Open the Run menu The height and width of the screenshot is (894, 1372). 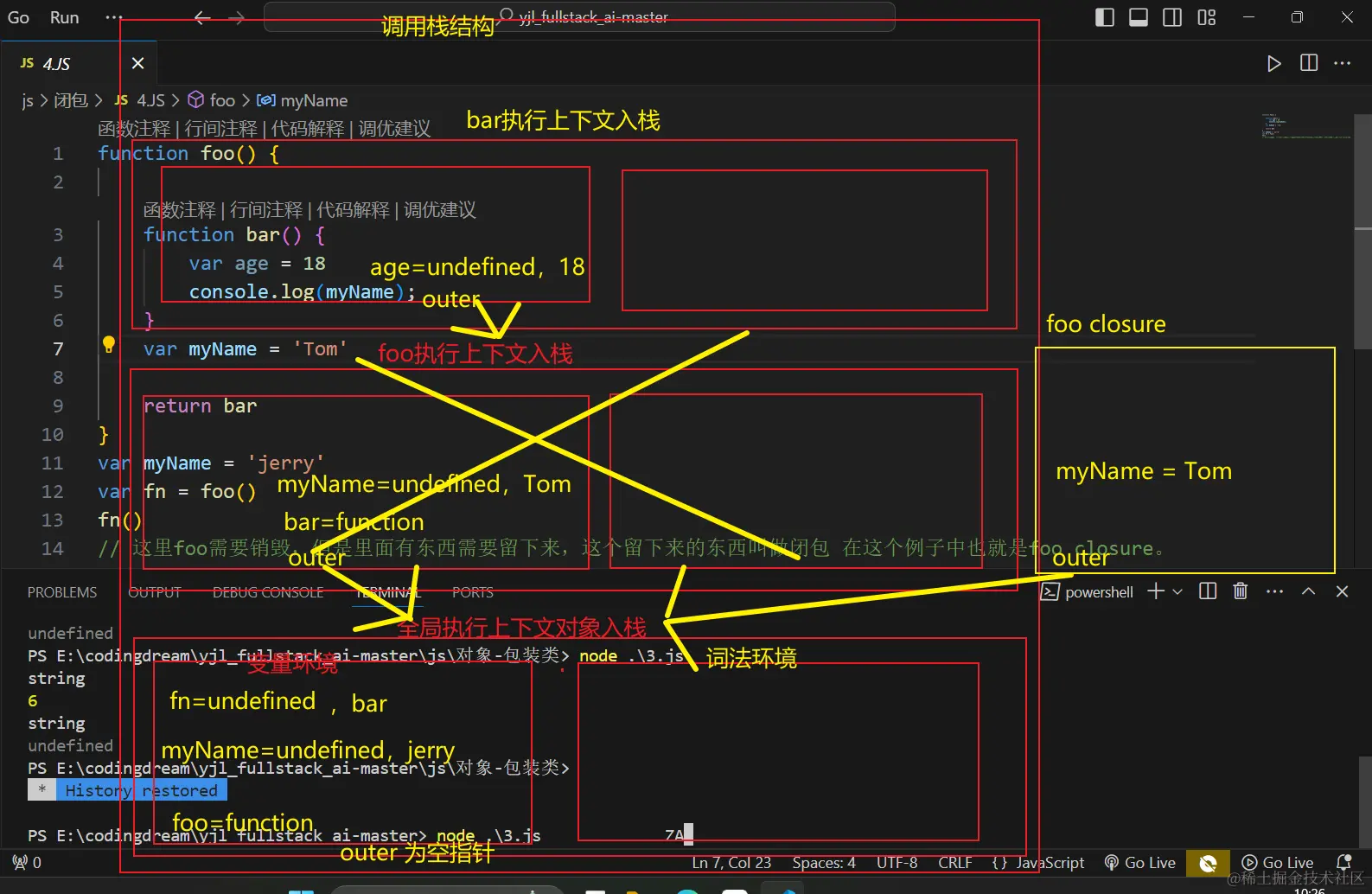[64, 17]
